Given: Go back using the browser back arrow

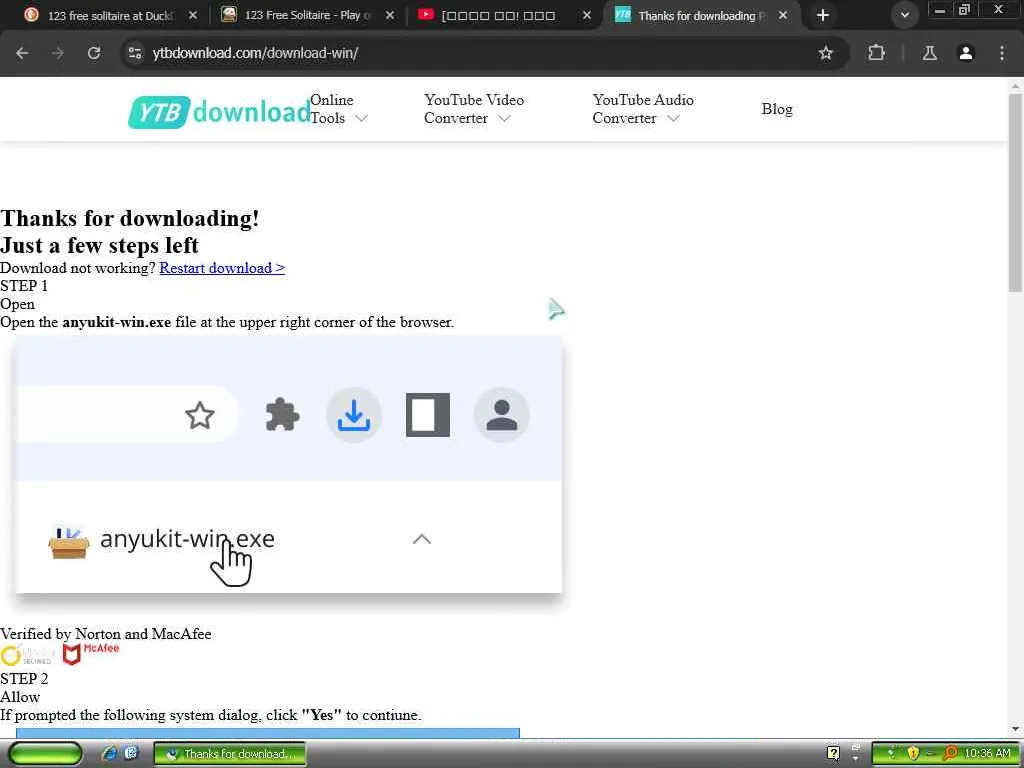Looking at the screenshot, I should pyautogui.click(x=22, y=53).
